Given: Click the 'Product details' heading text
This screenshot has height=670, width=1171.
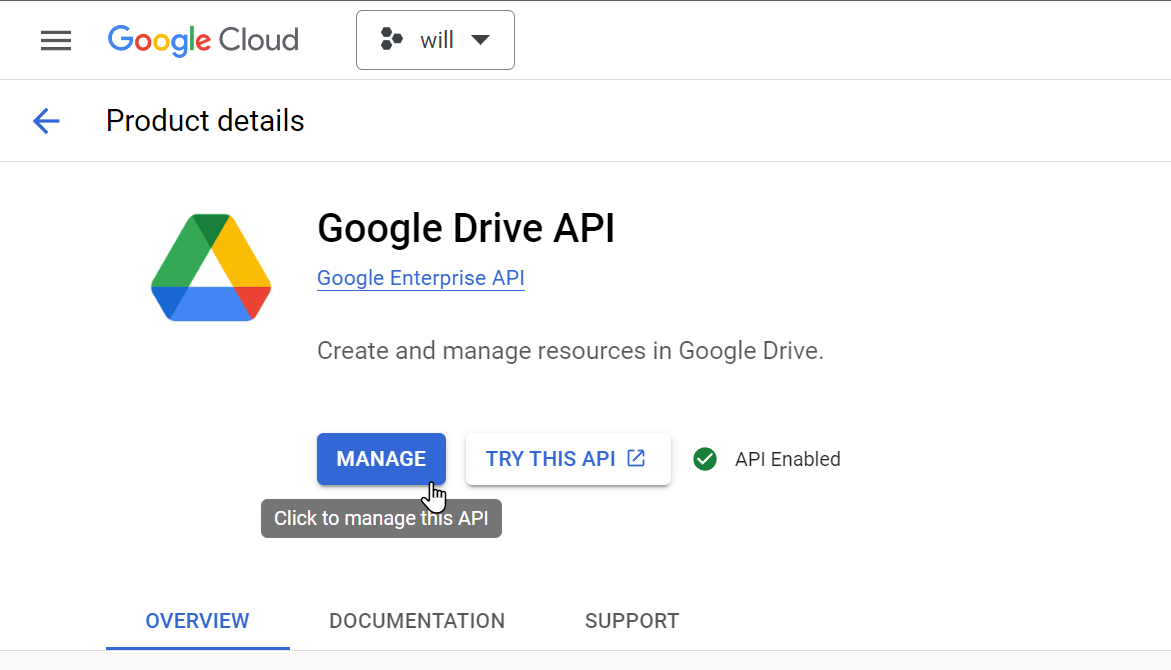Looking at the screenshot, I should tap(205, 121).
